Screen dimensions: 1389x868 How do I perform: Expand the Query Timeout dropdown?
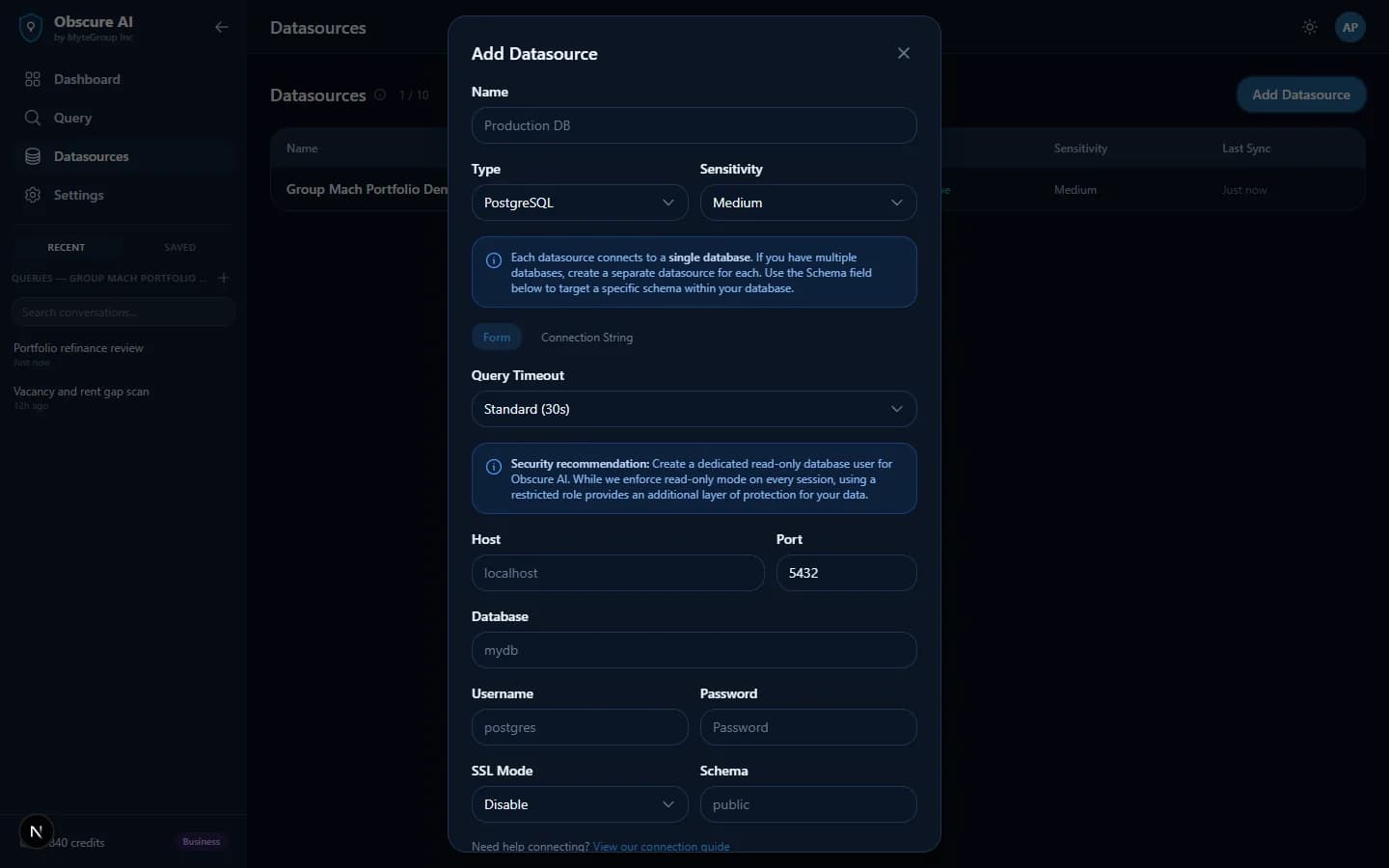pos(694,409)
